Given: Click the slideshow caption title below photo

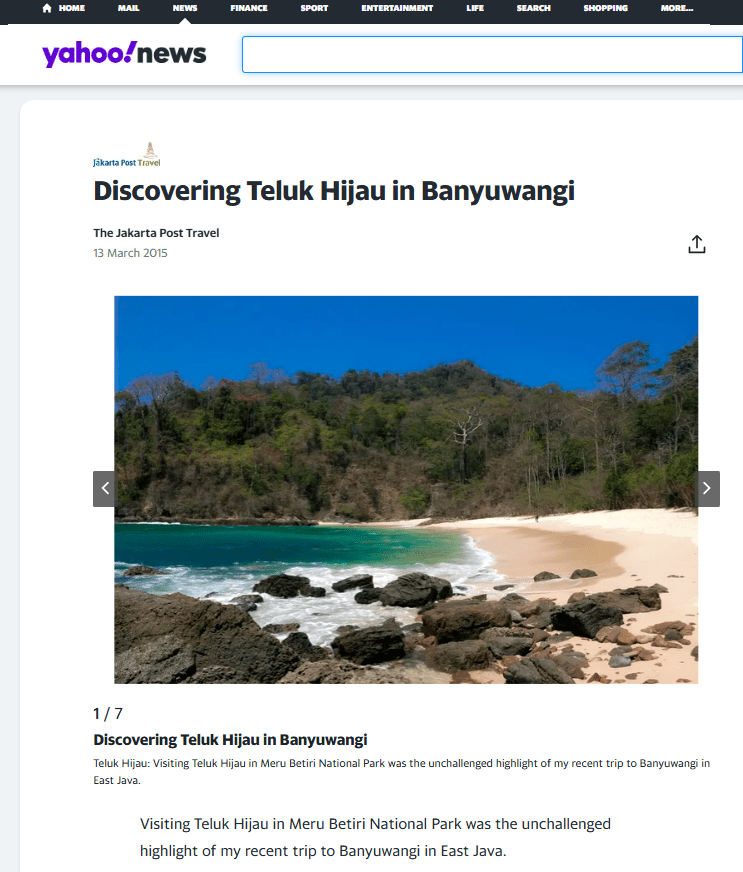Looking at the screenshot, I should point(230,740).
